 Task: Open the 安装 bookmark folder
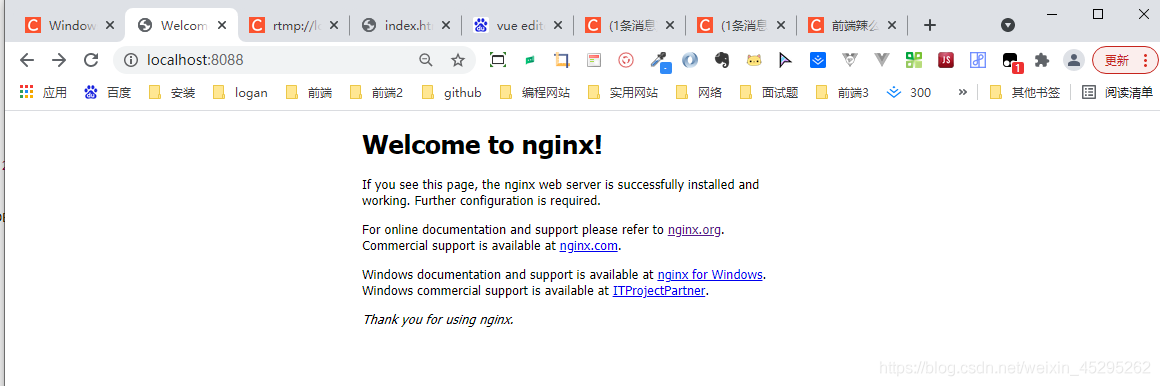pyautogui.click(x=172, y=92)
